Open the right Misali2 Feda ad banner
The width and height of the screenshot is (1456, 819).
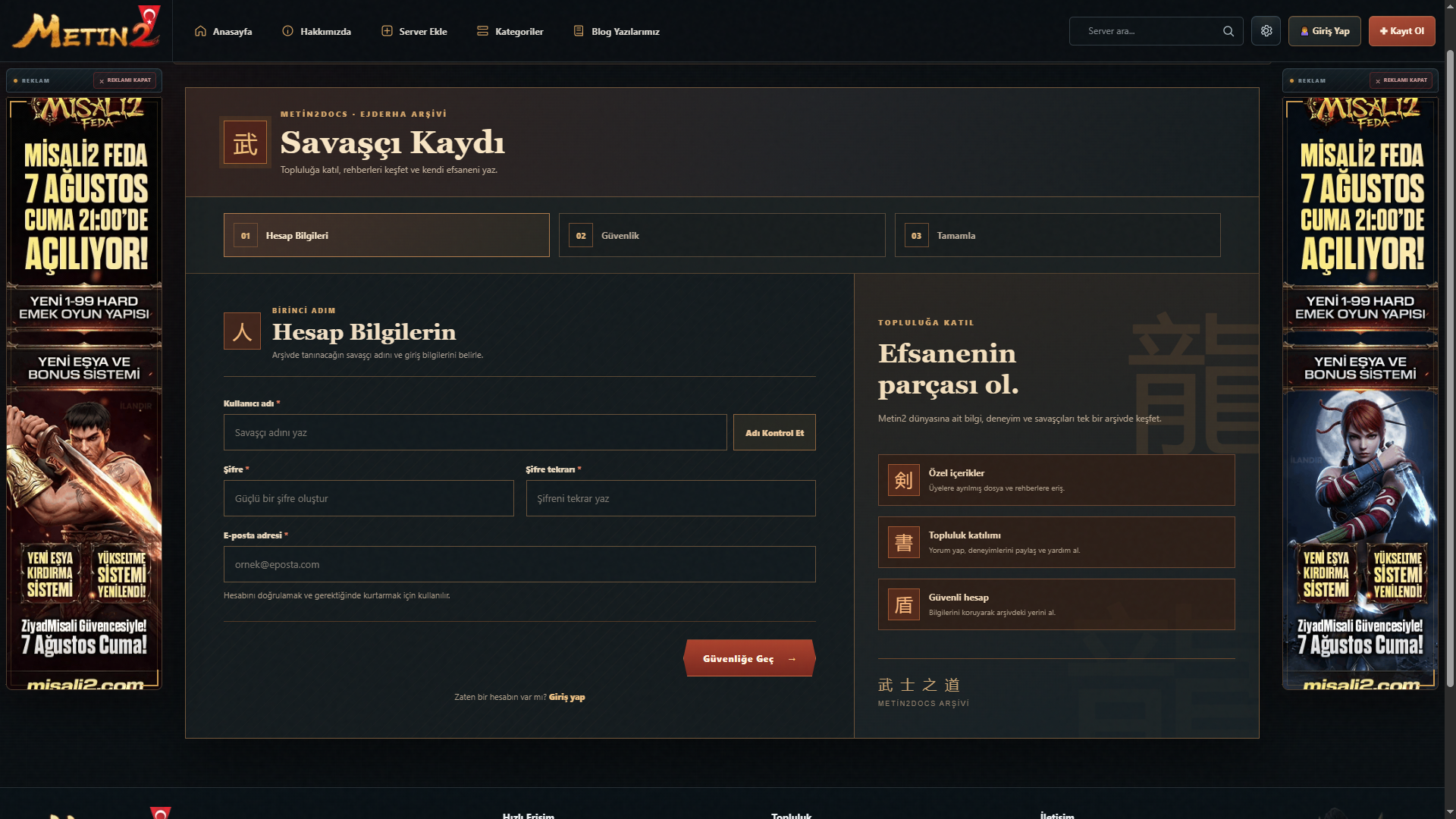coord(1360,393)
